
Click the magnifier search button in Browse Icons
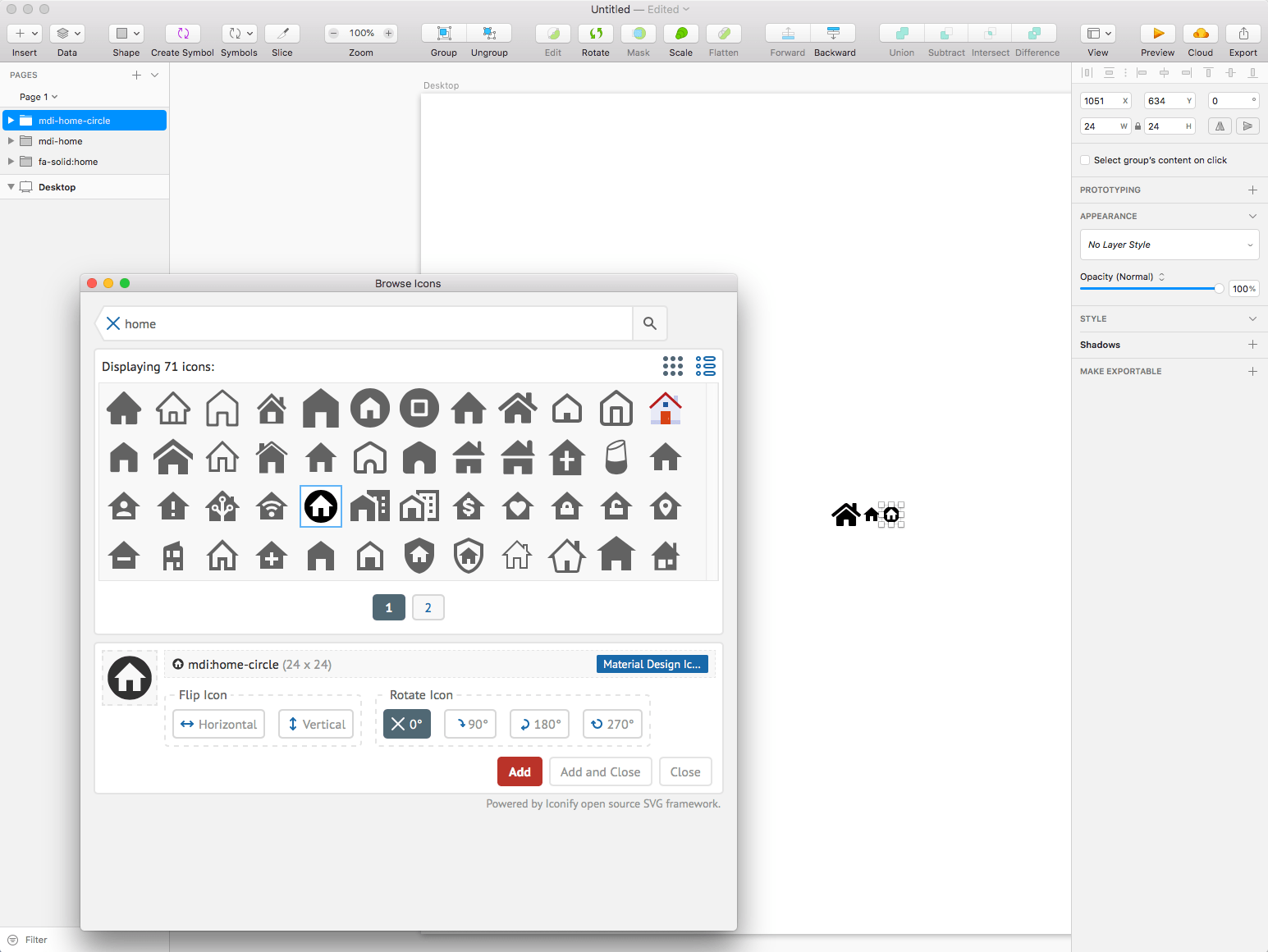pyautogui.click(x=650, y=323)
